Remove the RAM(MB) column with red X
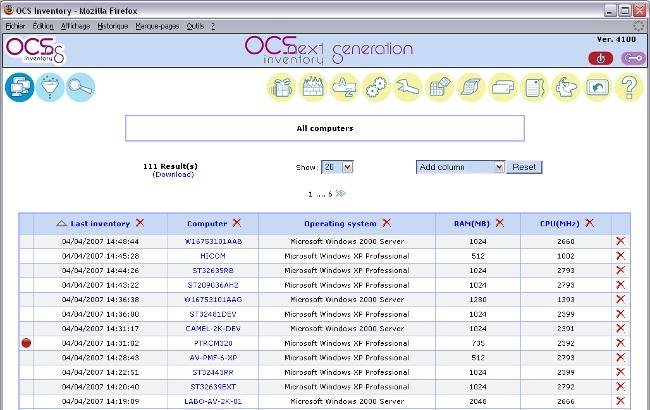Image resolution: width=650 pixels, height=410 pixels. [x=499, y=223]
